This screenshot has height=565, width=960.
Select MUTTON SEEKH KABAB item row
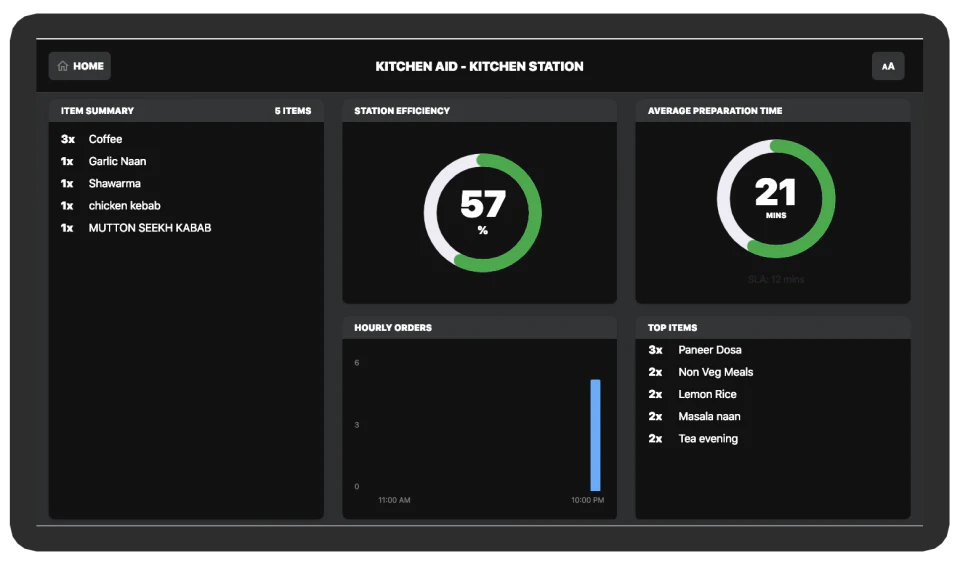tap(186, 228)
